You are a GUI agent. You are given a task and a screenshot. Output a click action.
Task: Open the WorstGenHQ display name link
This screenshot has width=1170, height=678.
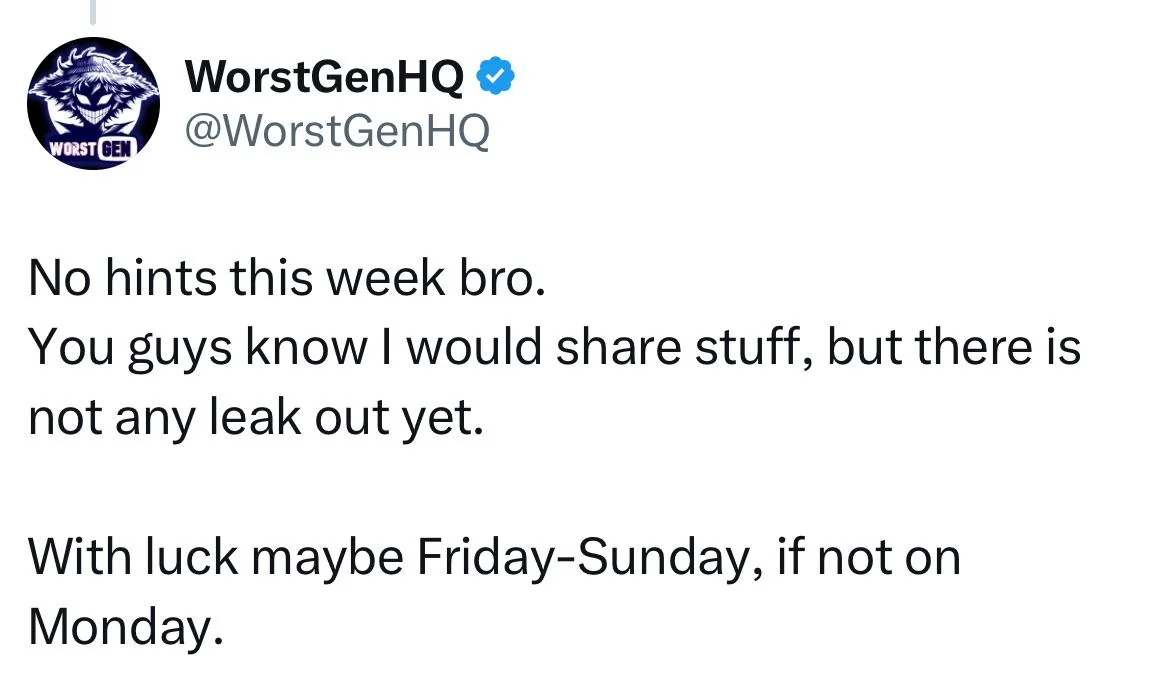click(325, 78)
